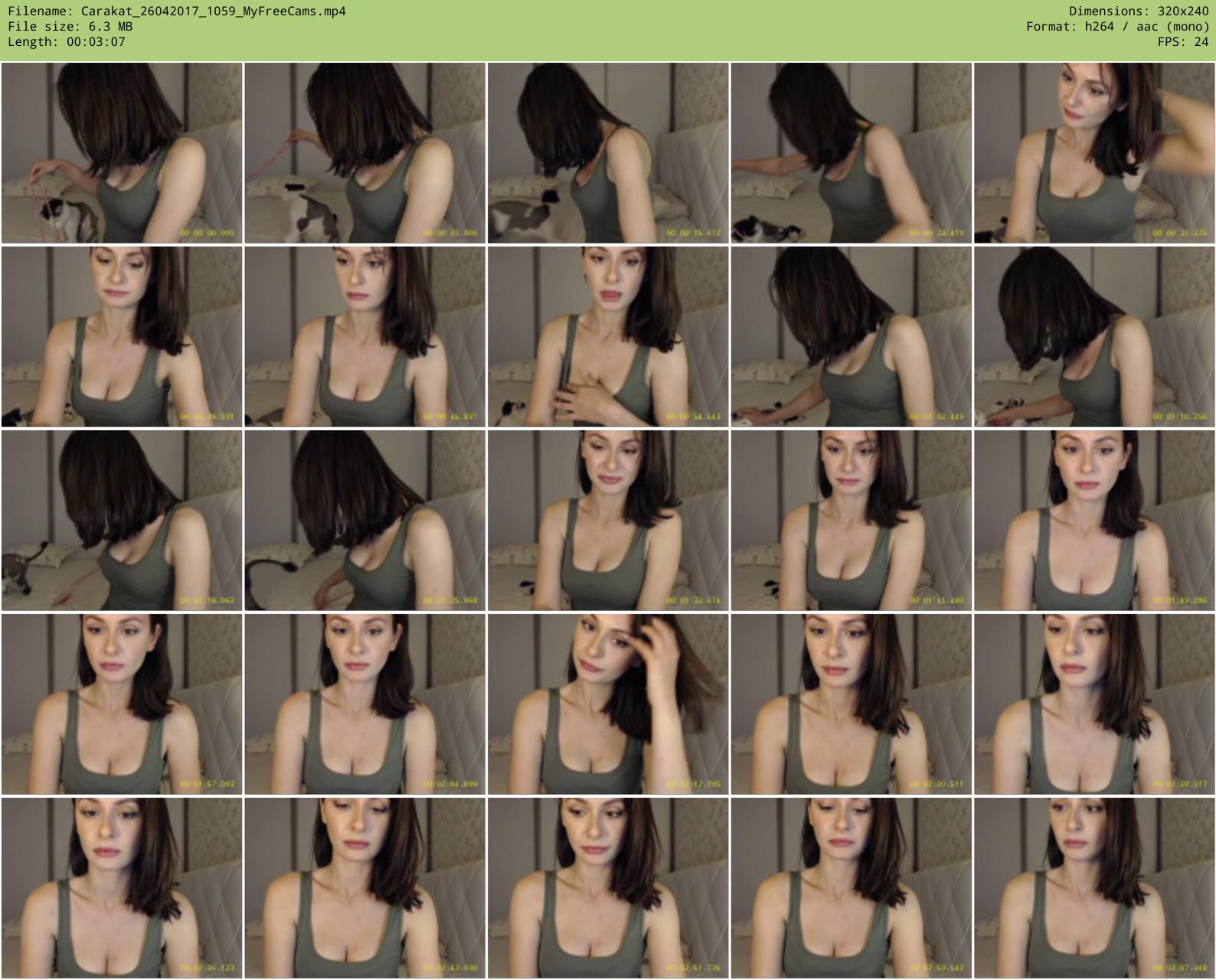
Task: Click the frame timestamped 00:02:36.123
Action: click(x=122, y=888)
